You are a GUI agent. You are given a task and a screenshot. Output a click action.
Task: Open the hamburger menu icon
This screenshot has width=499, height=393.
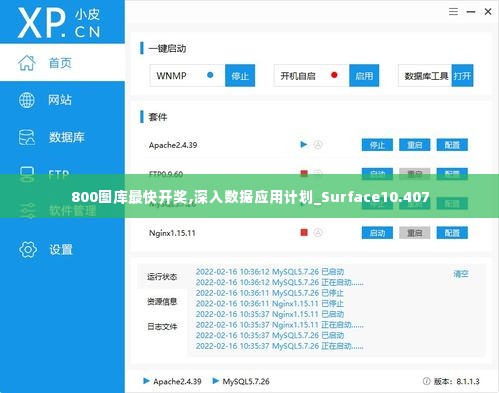(x=453, y=12)
